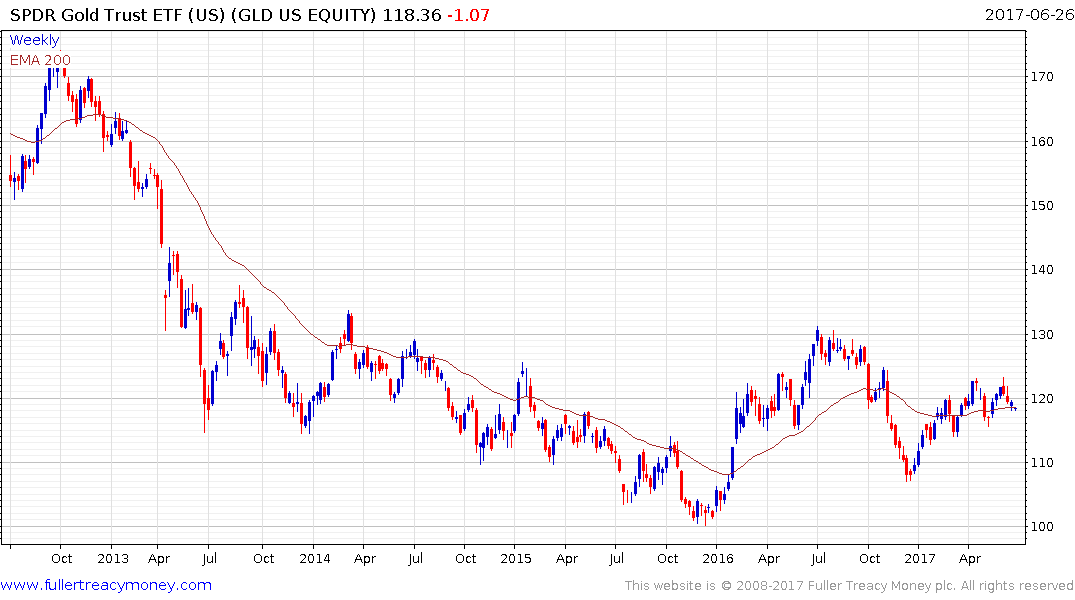
Task: Click the copyright notice text
Action: pos(849,586)
